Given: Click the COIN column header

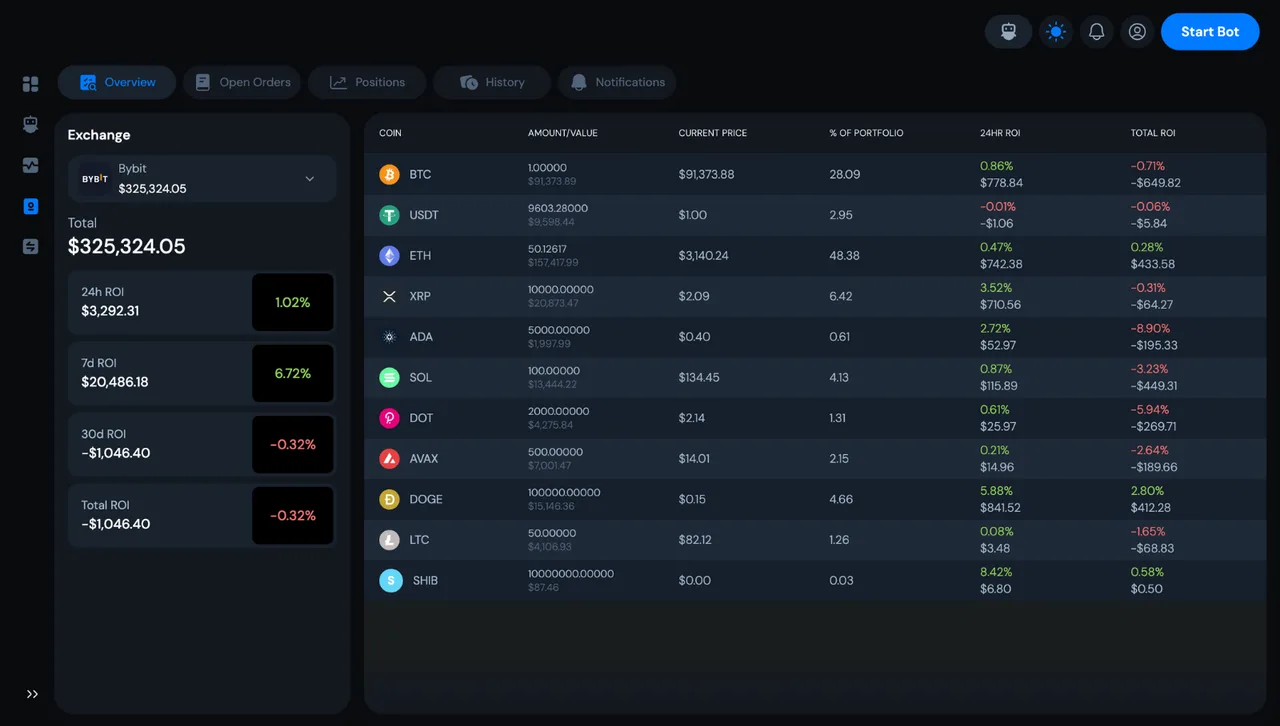Looking at the screenshot, I should (390, 133).
